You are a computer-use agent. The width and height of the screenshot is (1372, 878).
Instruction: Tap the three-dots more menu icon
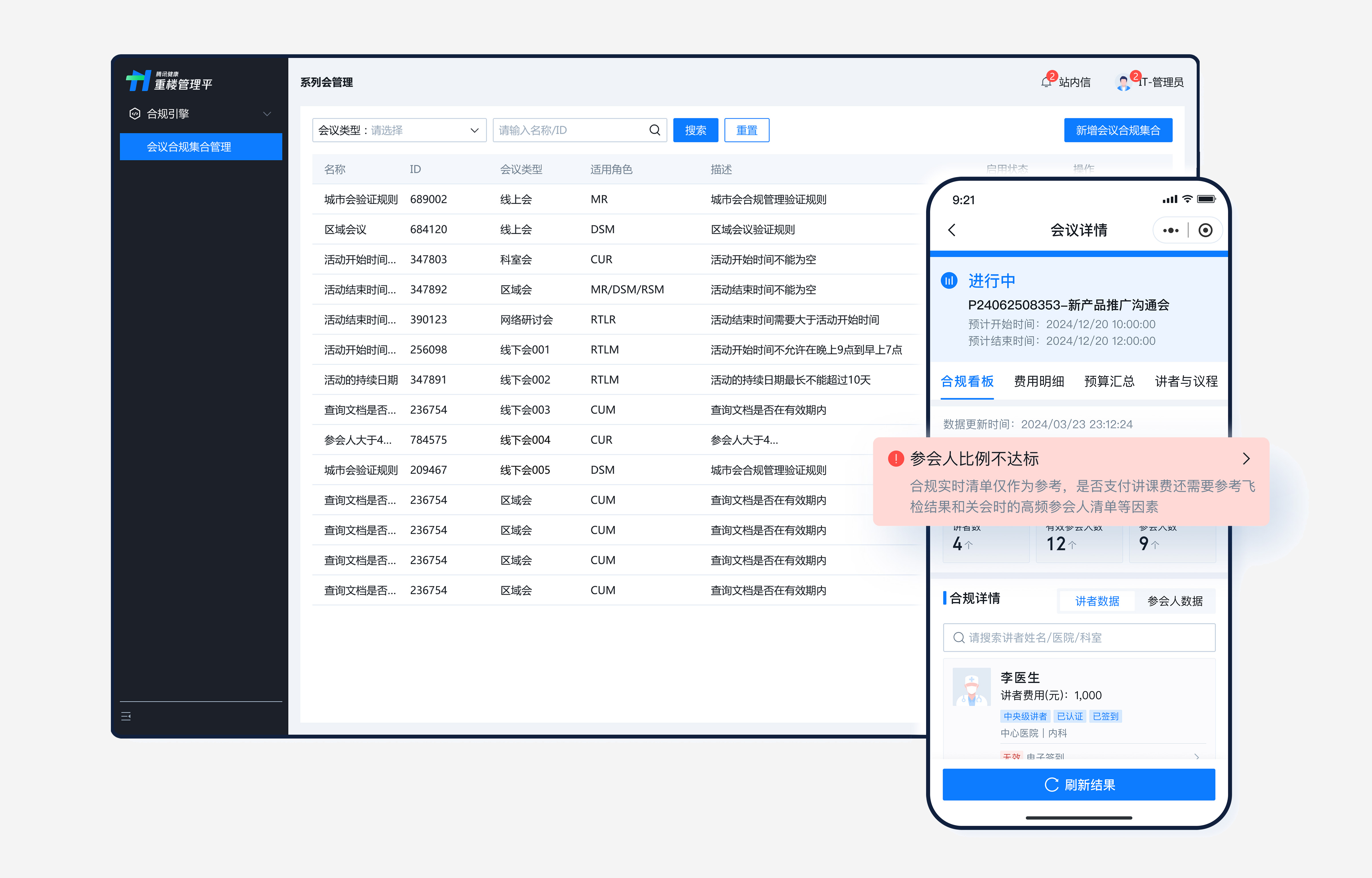tap(1170, 230)
